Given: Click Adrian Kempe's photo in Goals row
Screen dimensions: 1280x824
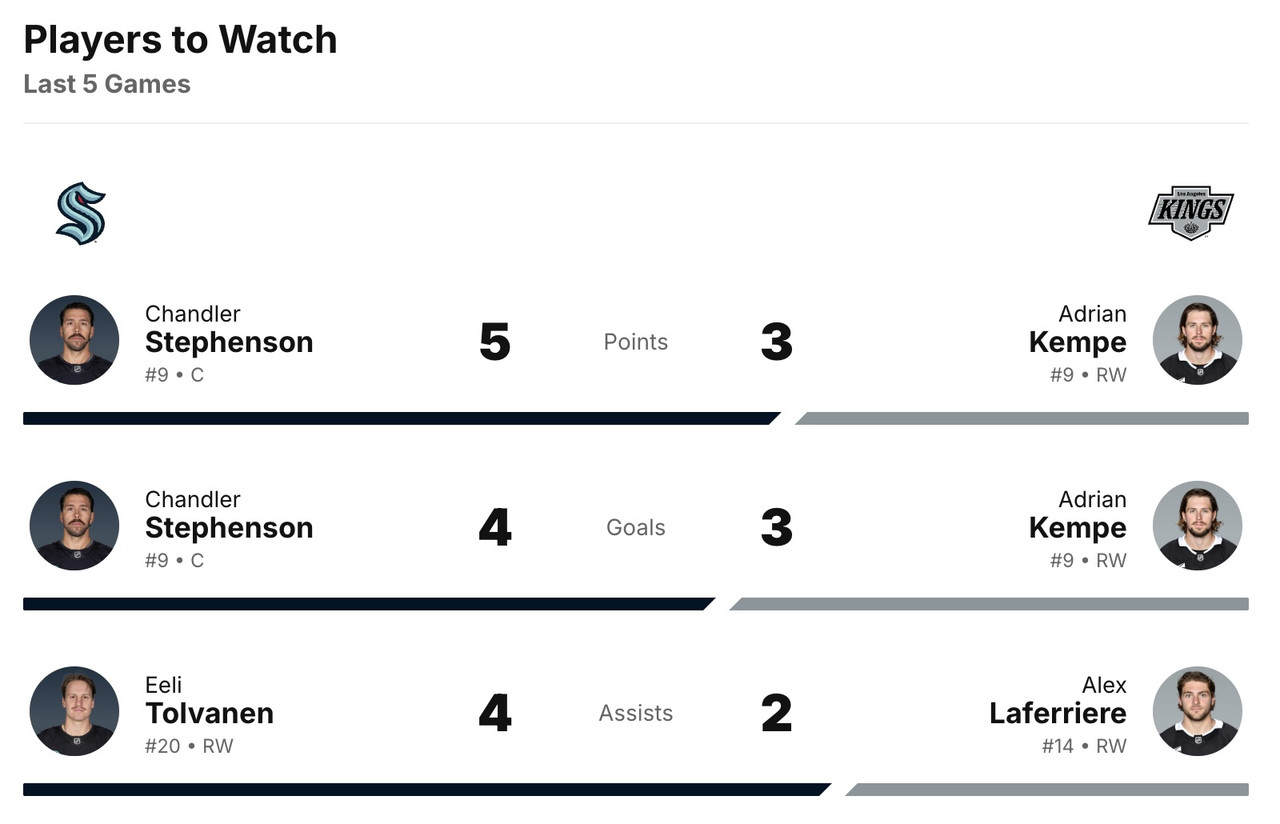Looking at the screenshot, I should (x=1197, y=526).
